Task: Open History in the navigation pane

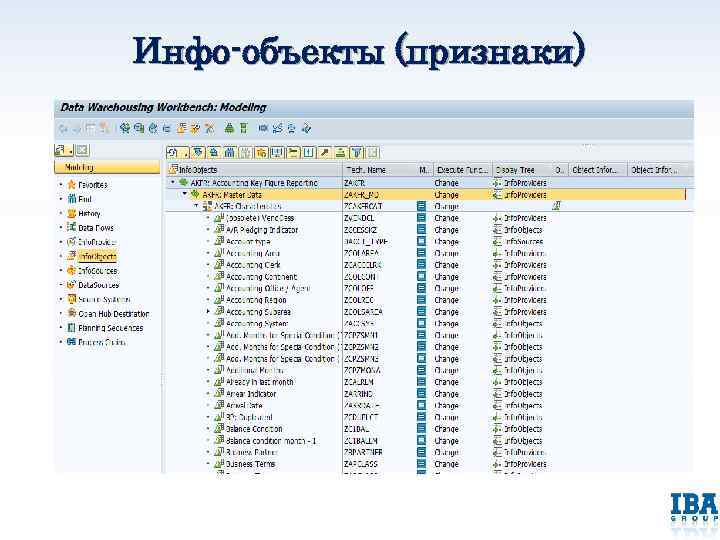Action: (x=89, y=214)
